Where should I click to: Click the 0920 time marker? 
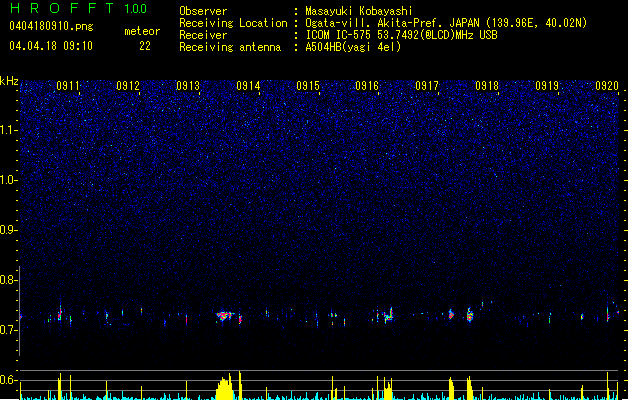(607, 86)
